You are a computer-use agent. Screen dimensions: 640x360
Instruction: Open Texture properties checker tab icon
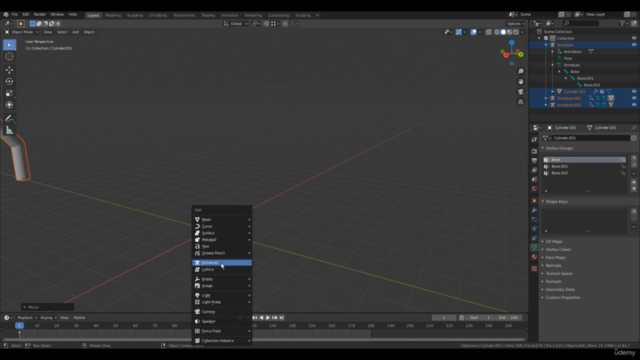[534, 269]
